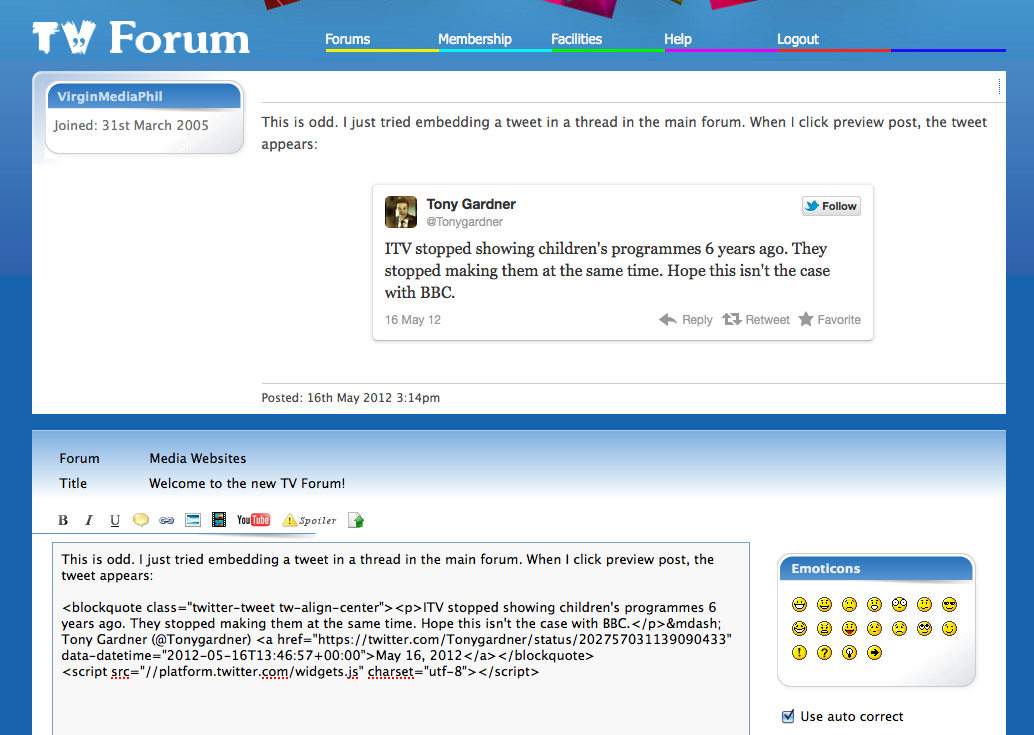Click the 'Welcome to the new TV Forum!' title
The height and width of the screenshot is (735, 1034).
pos(247,483)
